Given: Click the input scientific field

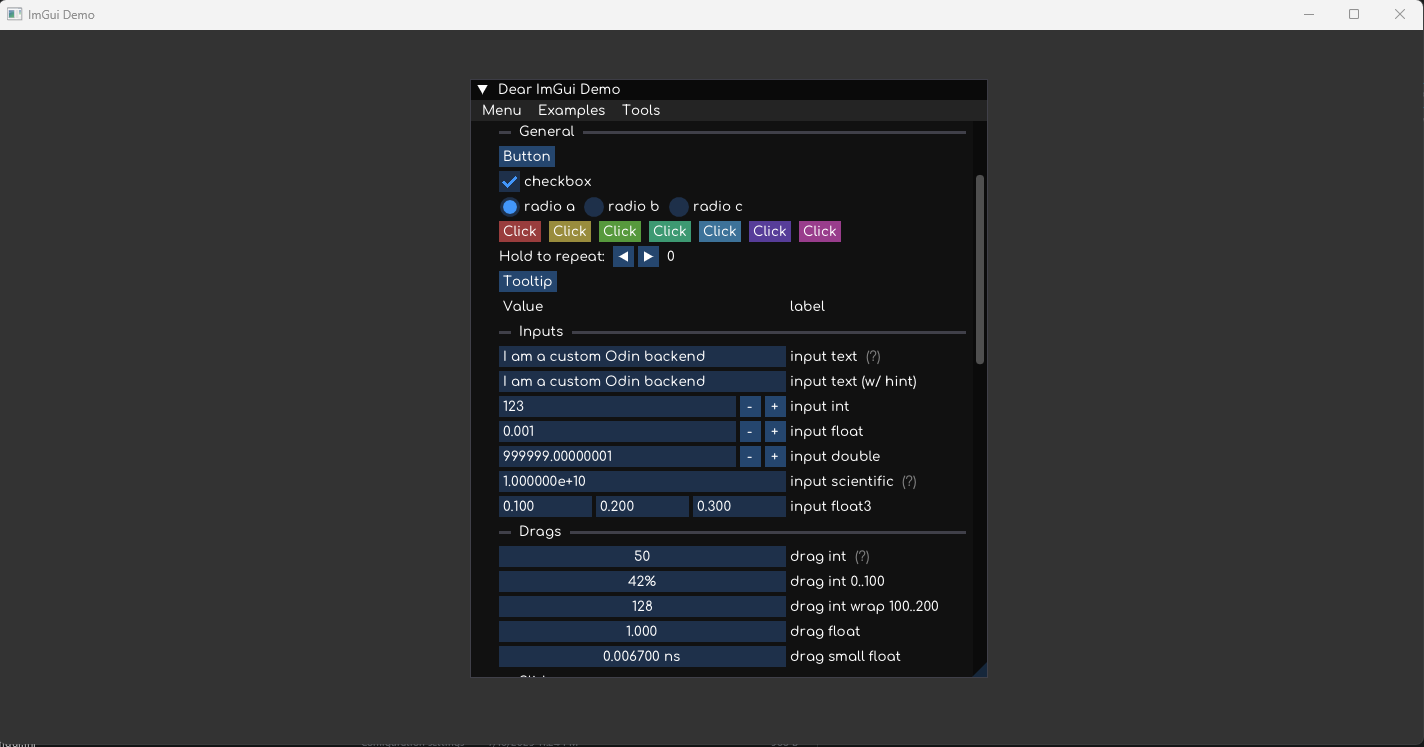Looking at the screenshot, I should pyautogui.click(x=642, y=481).
